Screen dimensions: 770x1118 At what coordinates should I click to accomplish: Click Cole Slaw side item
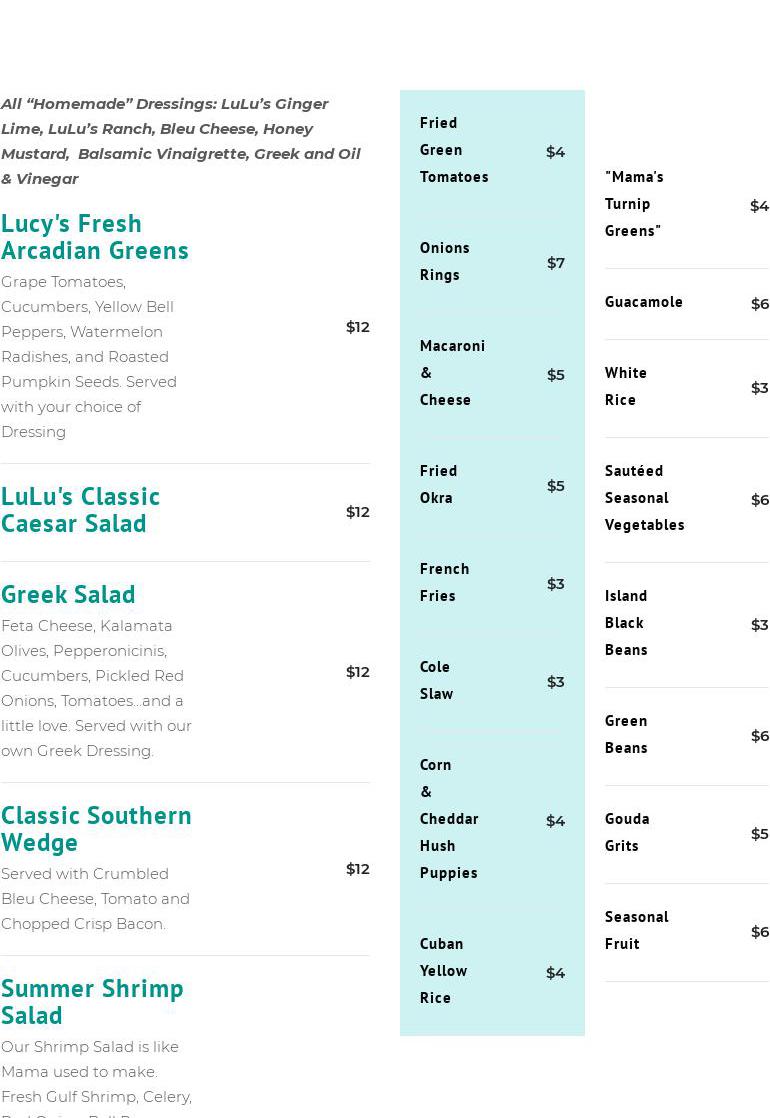(436, 680)
